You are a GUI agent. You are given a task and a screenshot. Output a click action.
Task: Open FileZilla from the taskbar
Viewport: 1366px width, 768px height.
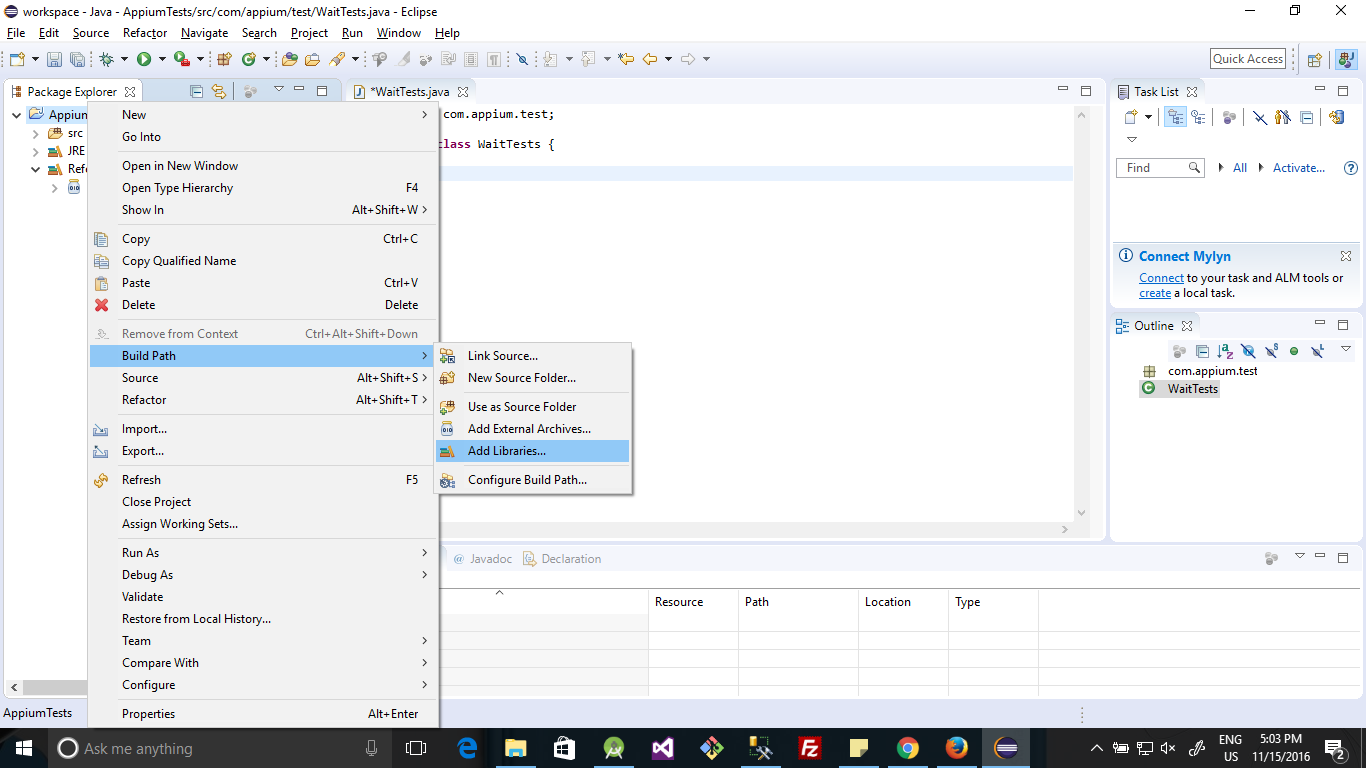[x=810, y=748]
